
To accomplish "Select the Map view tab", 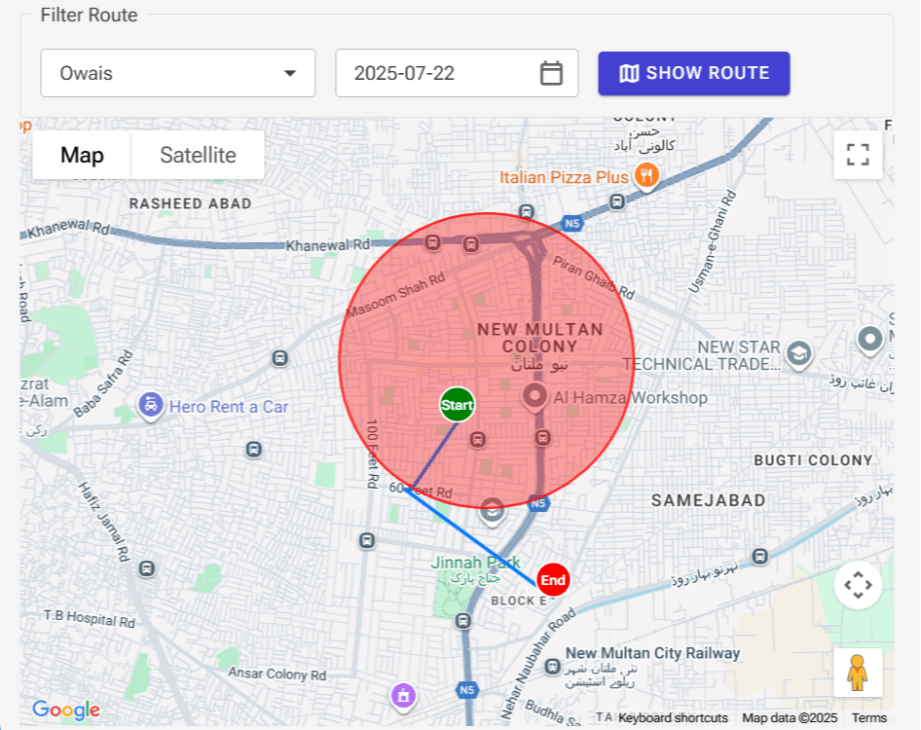I will point(82,155).
